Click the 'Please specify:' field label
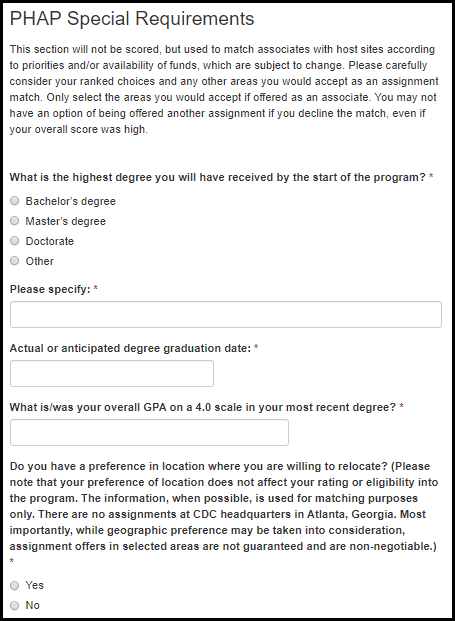455x621 pixels. pos(50,290)
